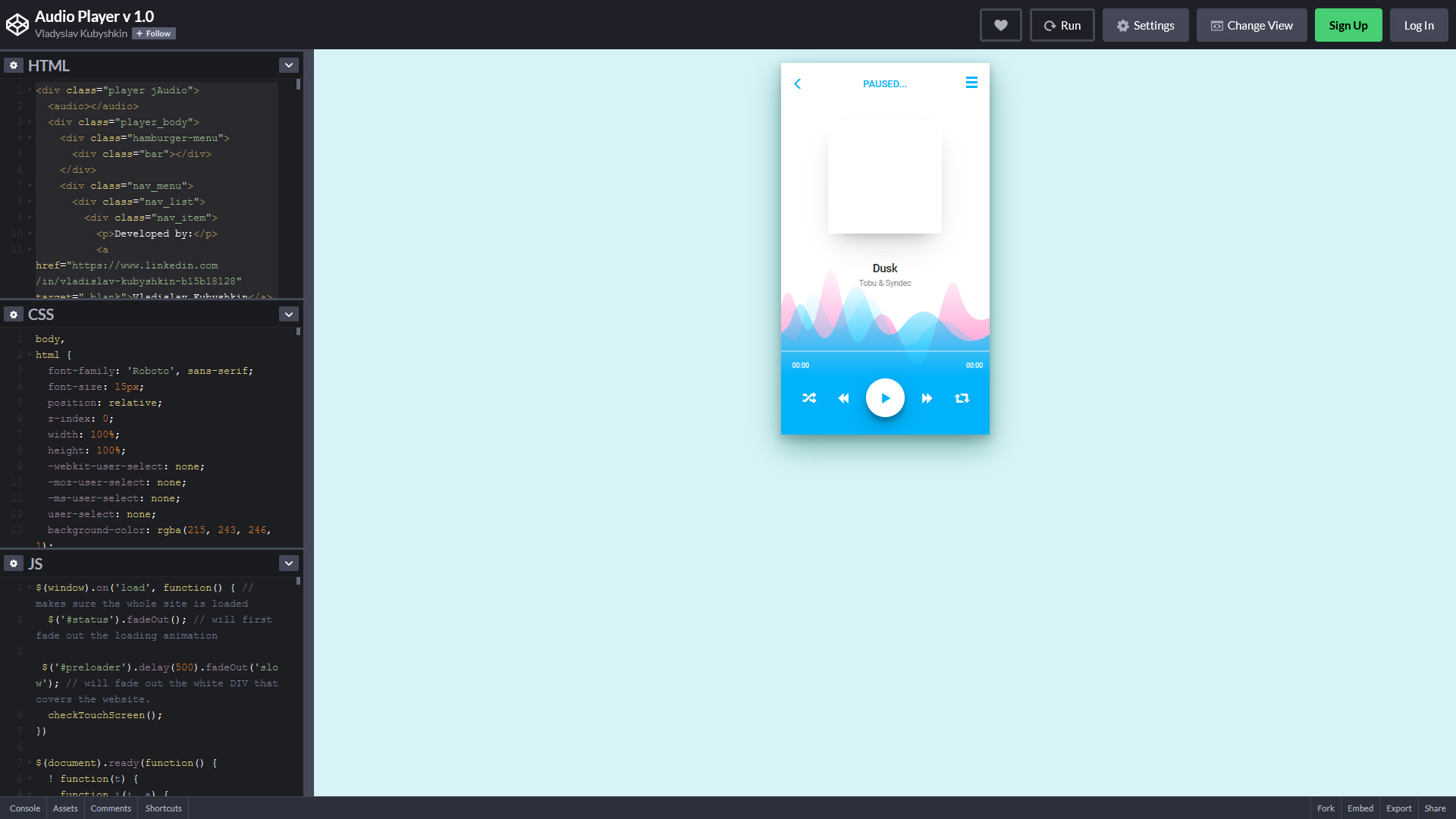The width and height of the screenshot is (1456, 819).
Task: Click the shuffle icon in player
Action: [x=809, y=398]
